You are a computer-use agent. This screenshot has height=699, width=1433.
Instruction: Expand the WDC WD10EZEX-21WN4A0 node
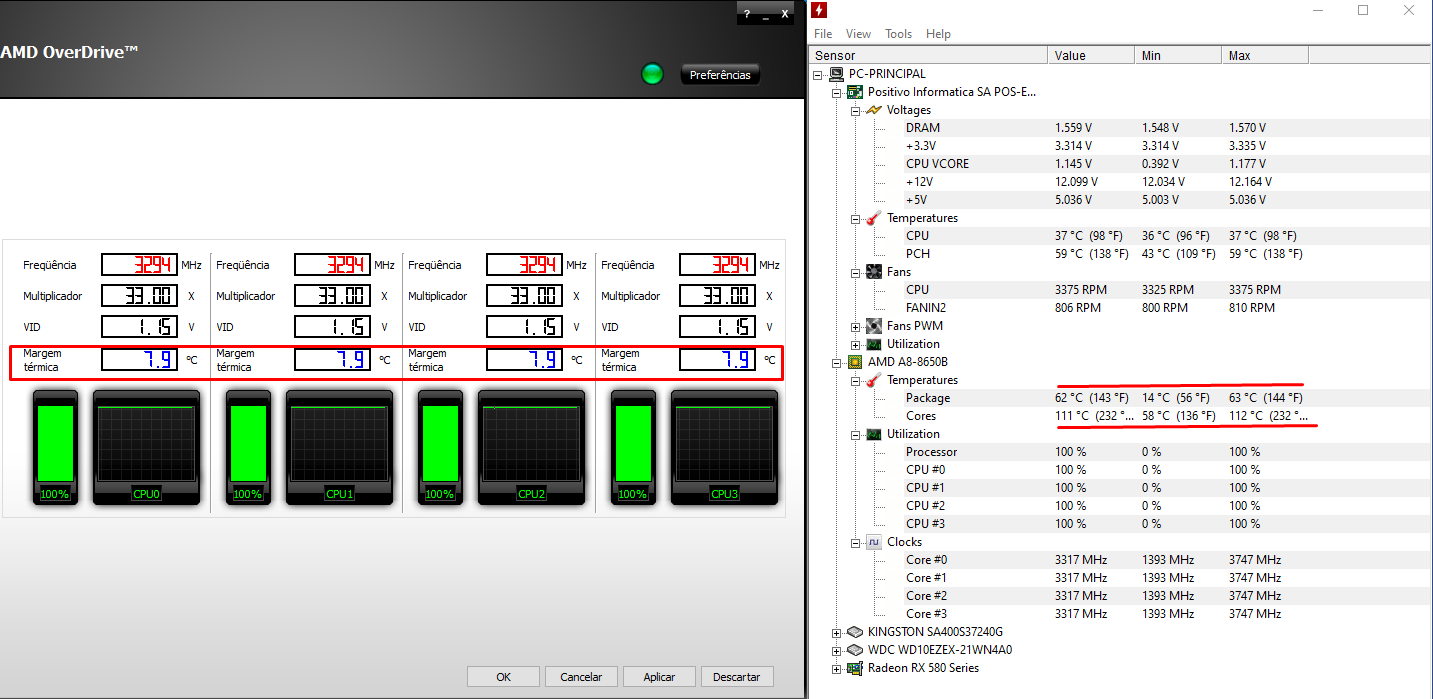coord(837,650)
